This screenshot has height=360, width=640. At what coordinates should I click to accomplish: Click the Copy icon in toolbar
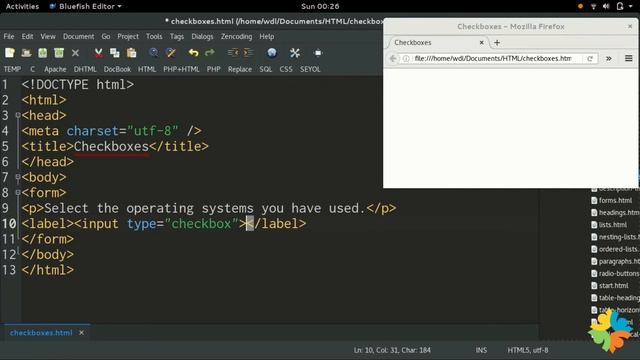coord(115,53)
